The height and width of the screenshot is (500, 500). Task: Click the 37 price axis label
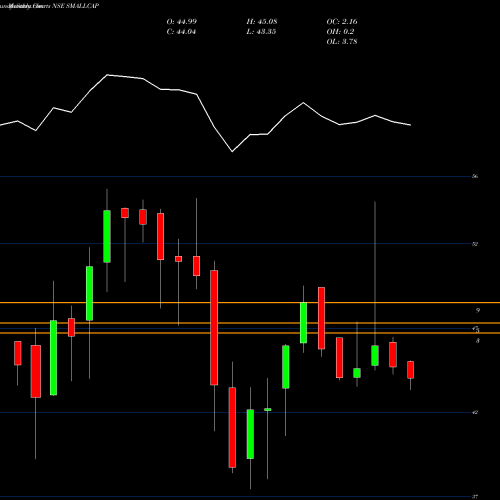475,497
